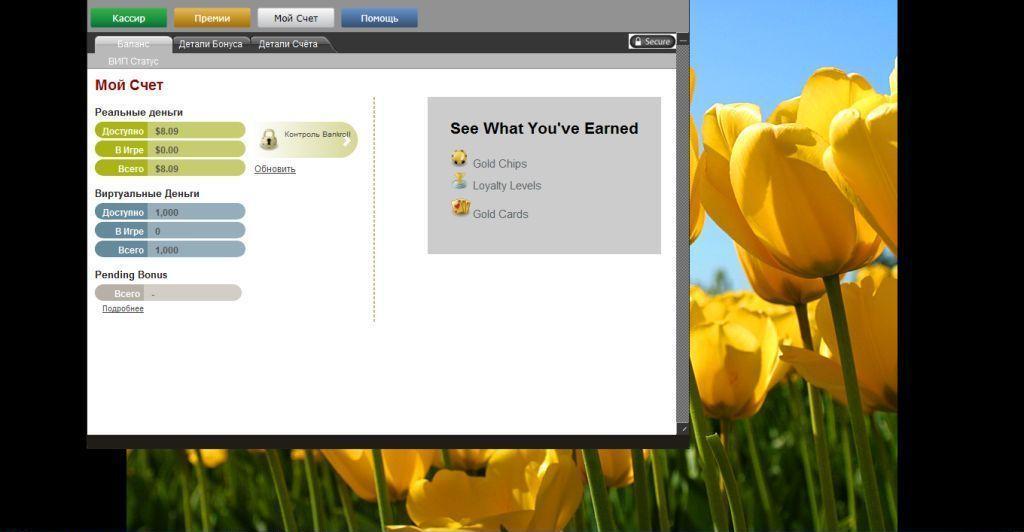Screen dimensions: 1024x532
Task: Switch to the Детали Бонуса tab
Action: (210, 44)
